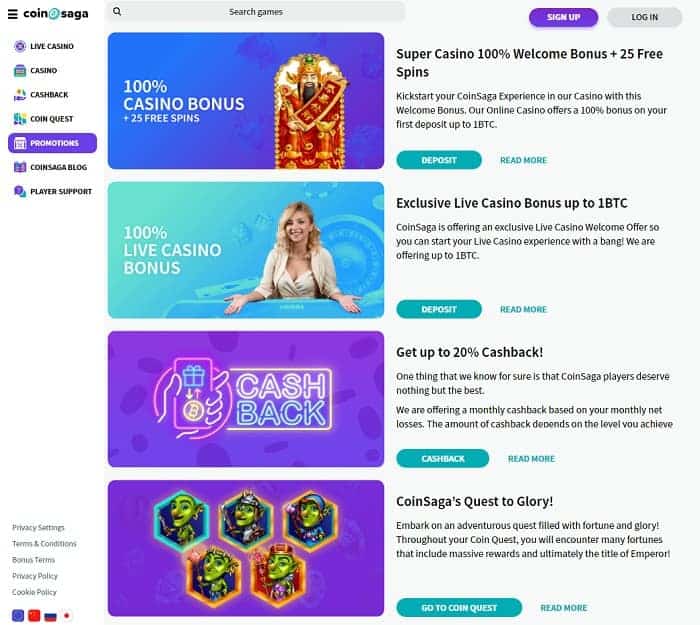Open Player Support chat icon
700x625 pixels.
tap(20, 191)
